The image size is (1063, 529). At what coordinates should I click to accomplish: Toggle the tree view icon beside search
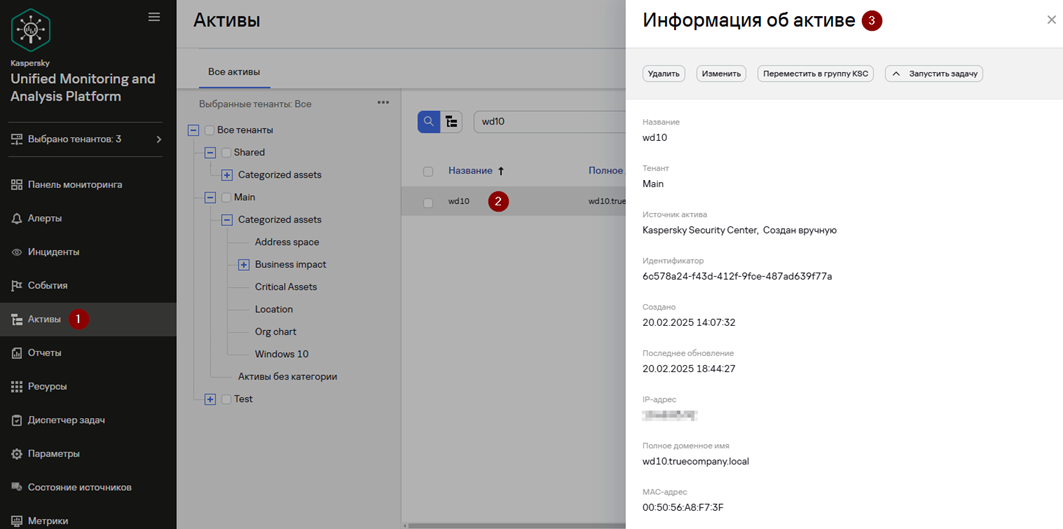451,122
